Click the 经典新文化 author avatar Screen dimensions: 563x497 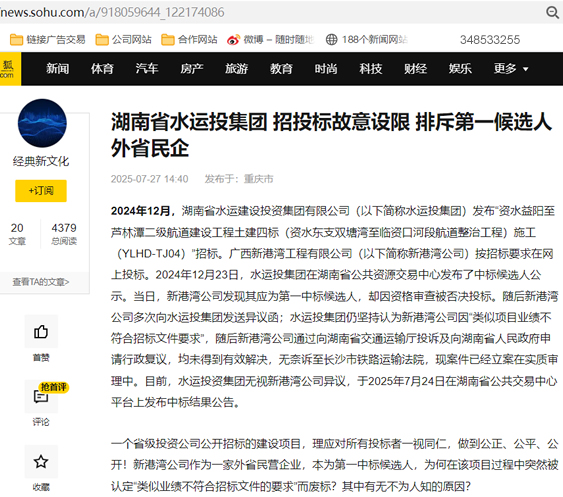(x=42, y=123)
